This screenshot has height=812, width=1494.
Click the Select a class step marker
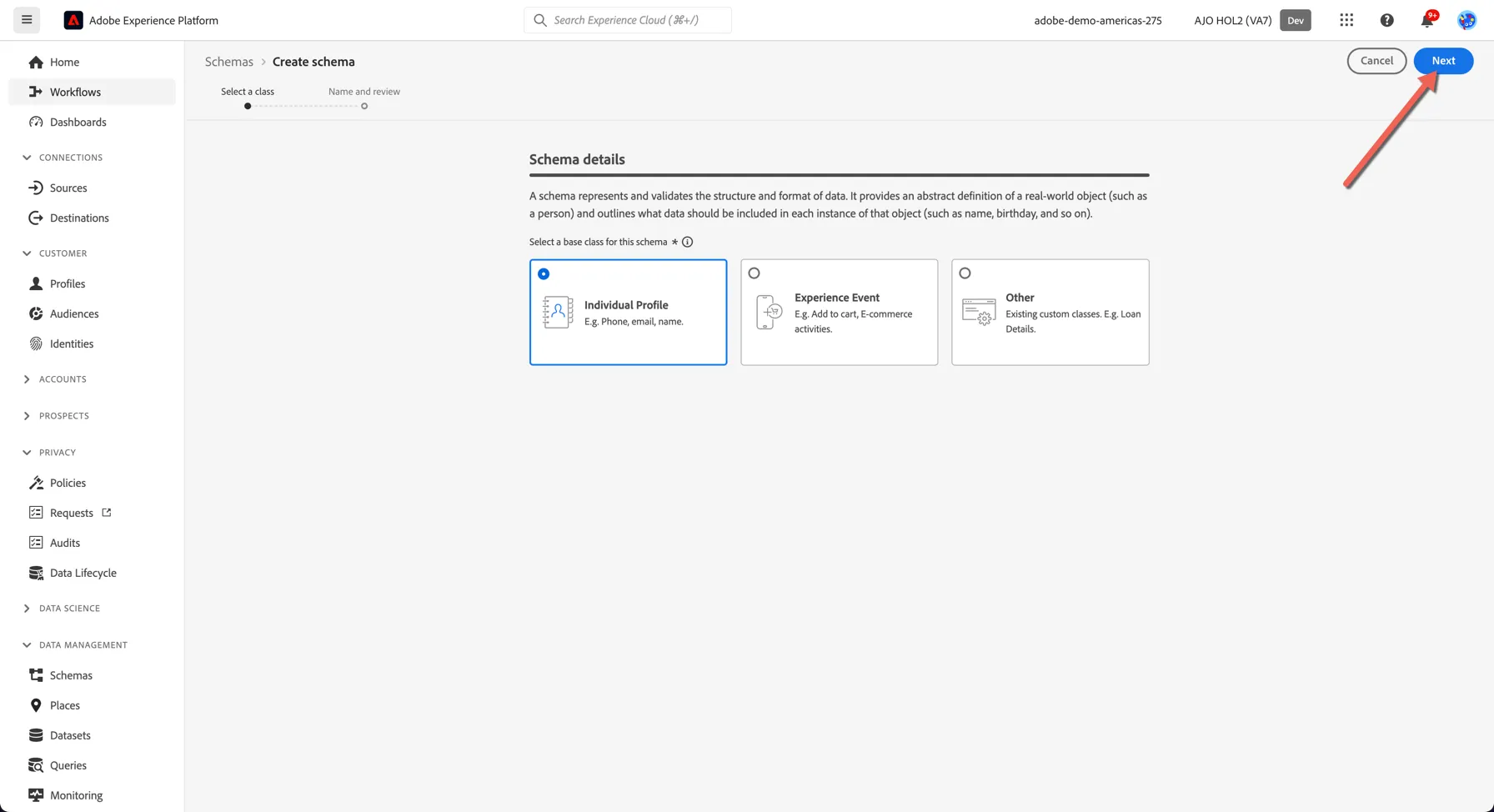(x=248, y=106)
